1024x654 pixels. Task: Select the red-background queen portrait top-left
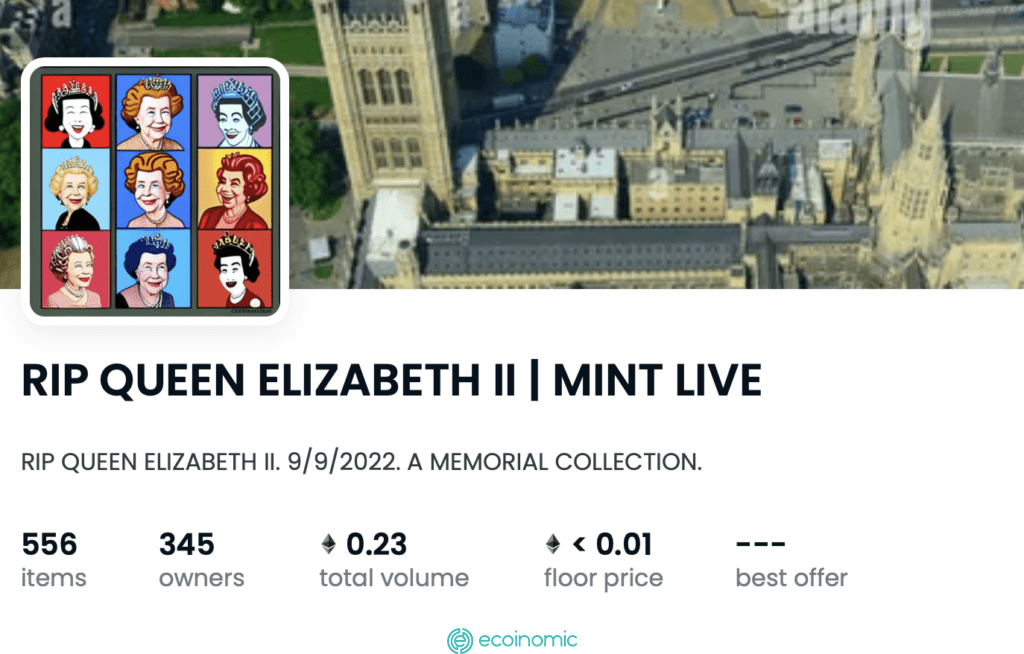pyautogui.click(x=76, y=111)
